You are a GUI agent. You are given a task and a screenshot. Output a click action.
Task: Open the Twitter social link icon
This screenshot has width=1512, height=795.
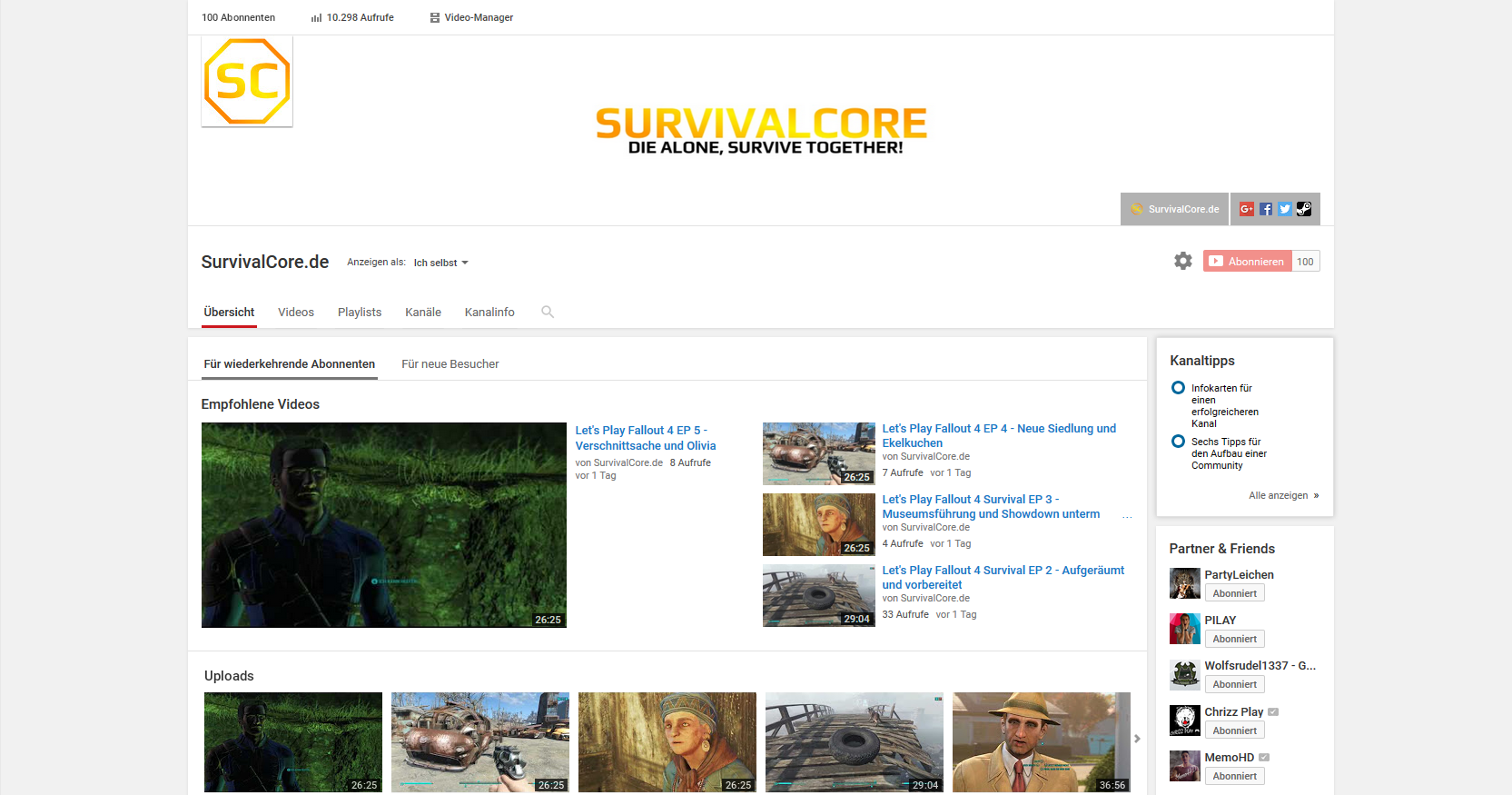click(x=1285, y=209)
